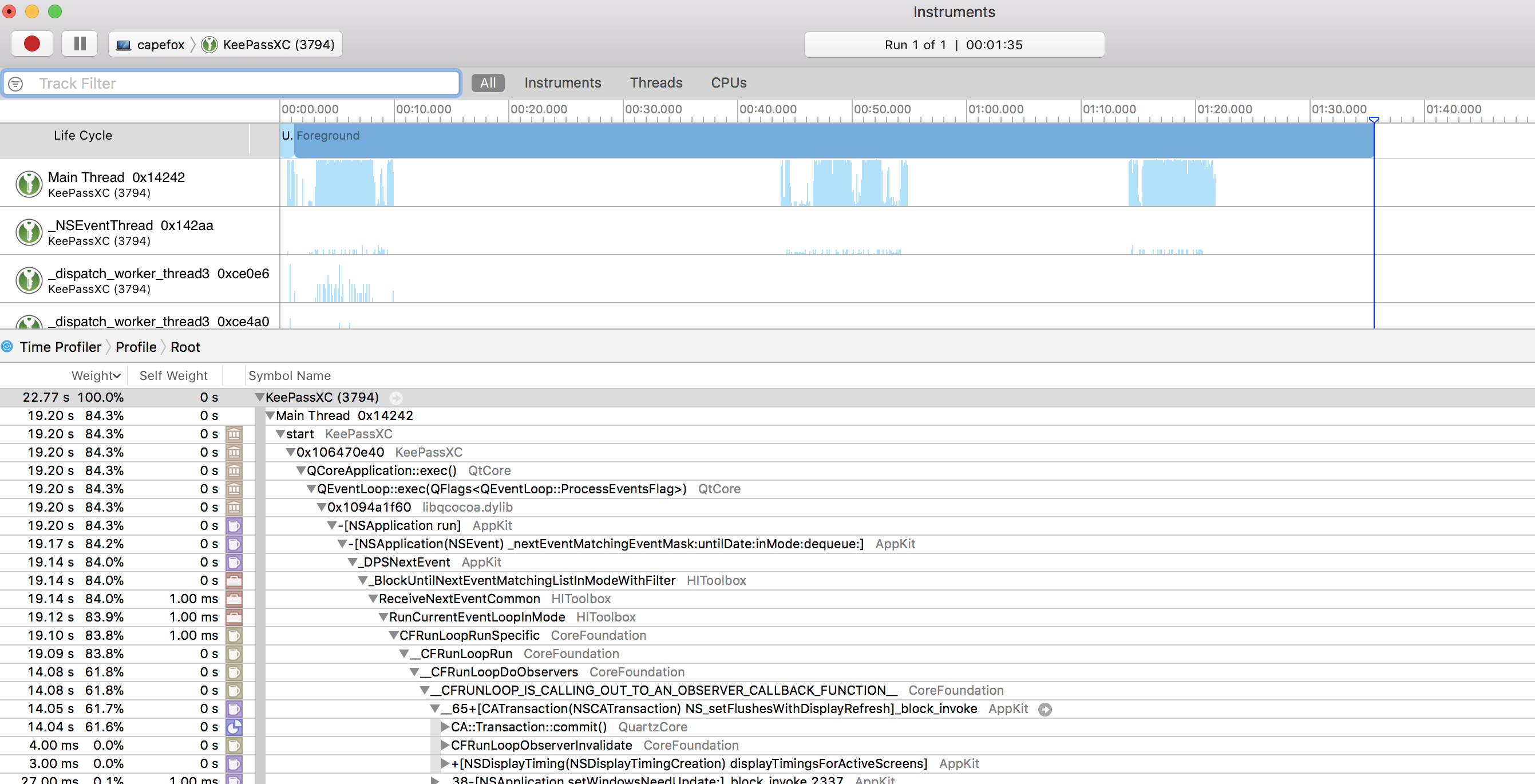Click the filter icon inside the Track Filter field

[x=15, y=84]
